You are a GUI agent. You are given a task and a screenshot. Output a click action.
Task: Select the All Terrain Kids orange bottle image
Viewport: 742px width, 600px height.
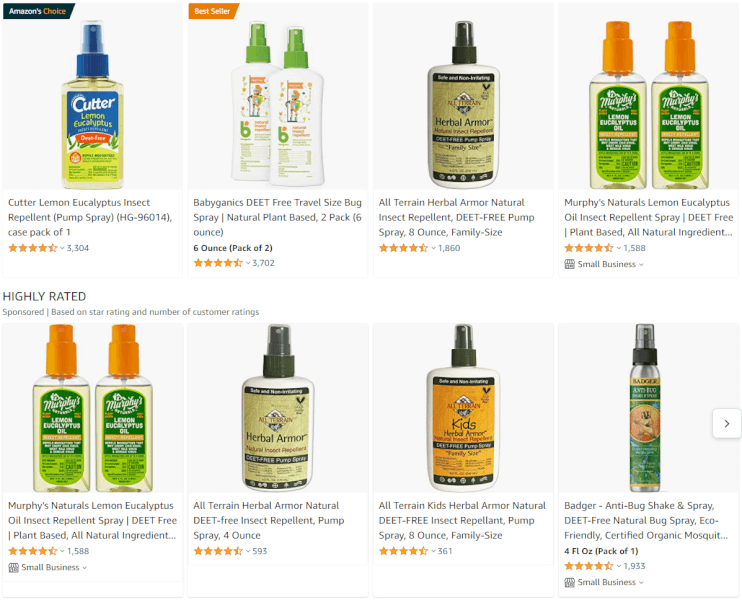tap(463, 408)
